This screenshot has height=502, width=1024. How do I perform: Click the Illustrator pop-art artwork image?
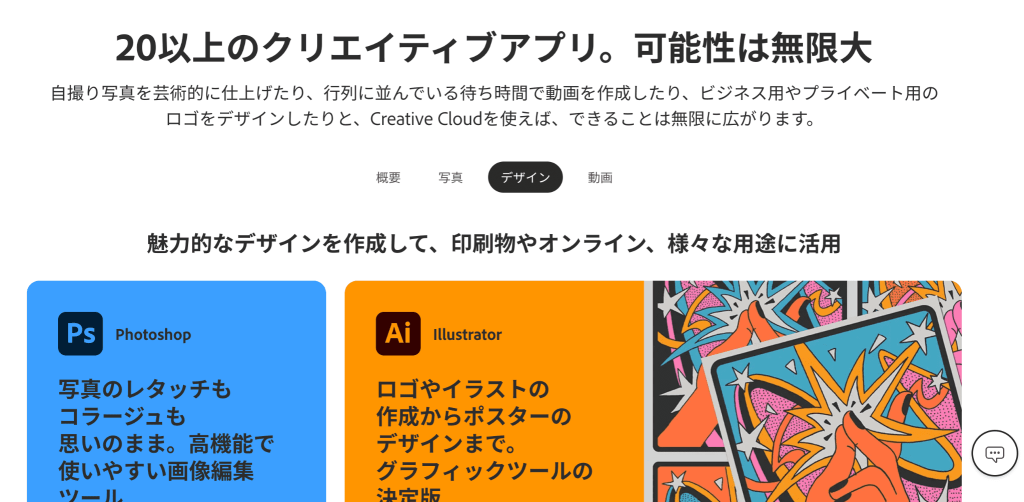point(803,392)
